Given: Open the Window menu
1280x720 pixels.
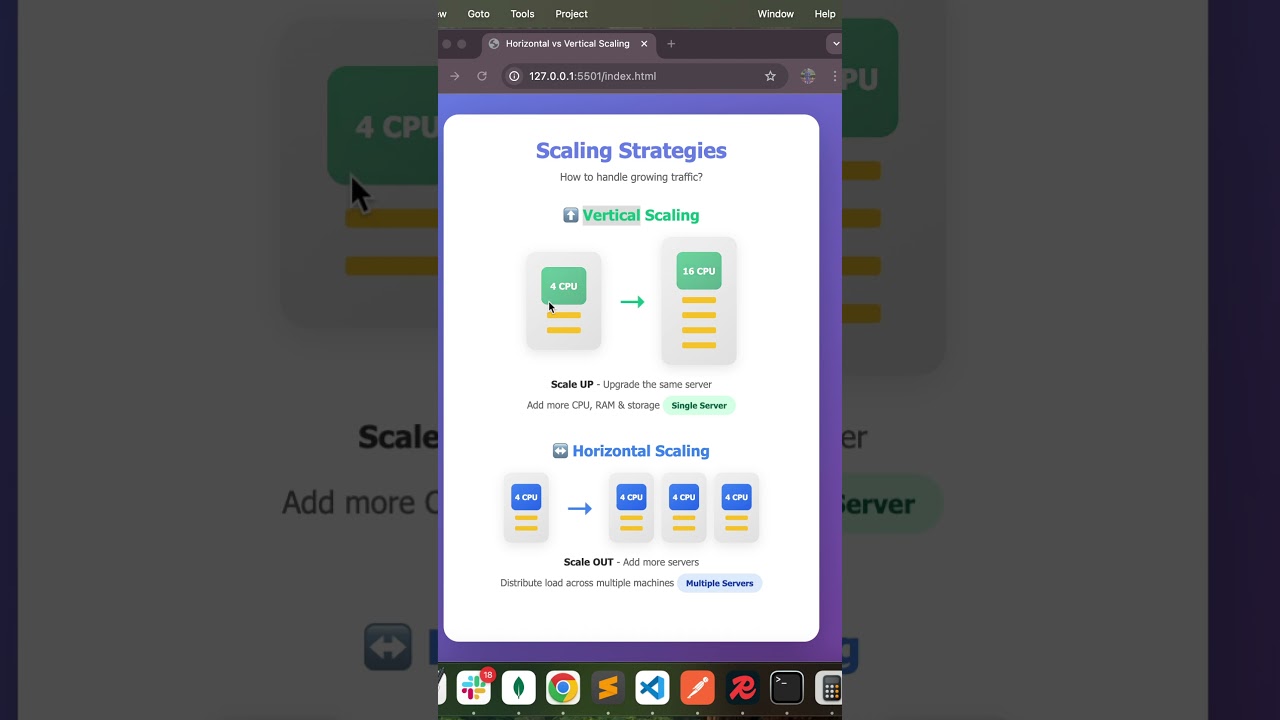Looking at the screenshot, I should pos(775,14).
